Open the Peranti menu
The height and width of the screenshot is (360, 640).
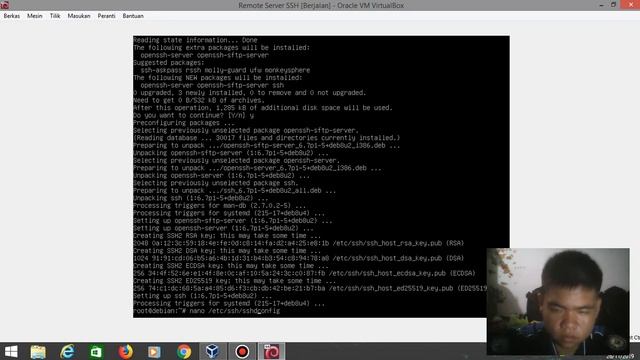(x=107, y=16)
